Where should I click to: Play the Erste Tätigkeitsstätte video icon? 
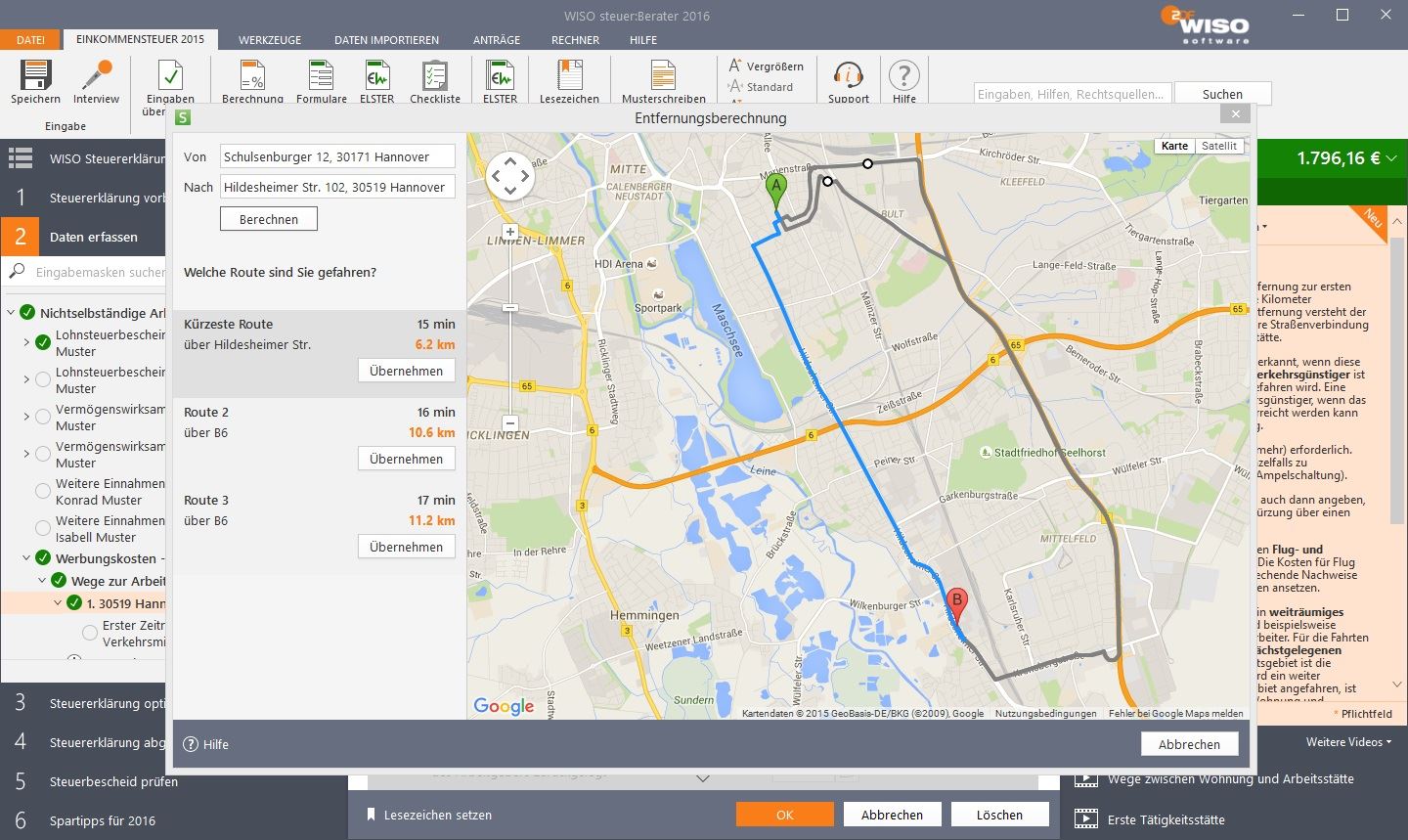click(1085, 819)
